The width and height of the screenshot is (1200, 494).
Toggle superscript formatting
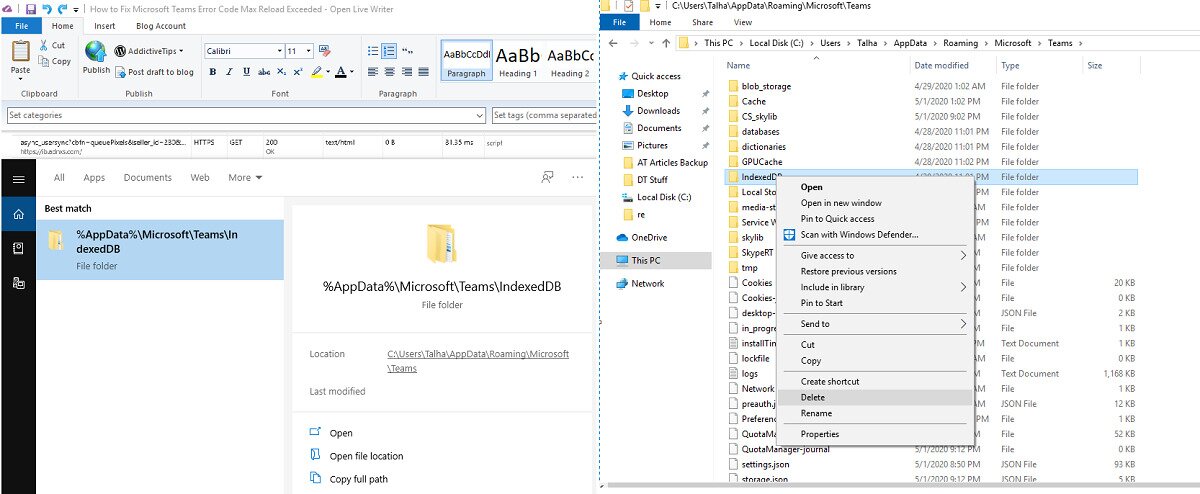pyautogui.click(x=297, y=72)
